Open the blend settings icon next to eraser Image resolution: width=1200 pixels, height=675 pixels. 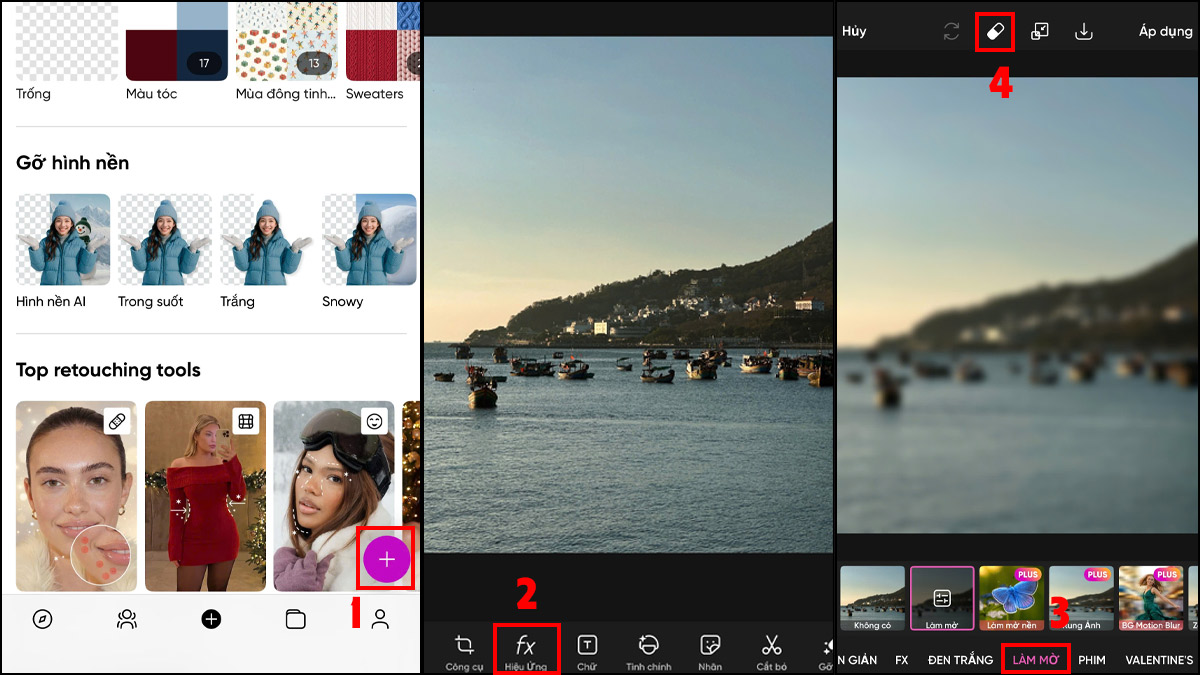tap(1040, 31)
